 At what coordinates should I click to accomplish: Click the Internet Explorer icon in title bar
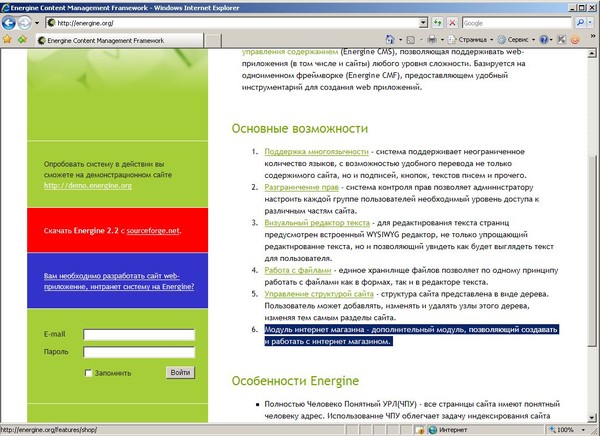tap(5, 8)
